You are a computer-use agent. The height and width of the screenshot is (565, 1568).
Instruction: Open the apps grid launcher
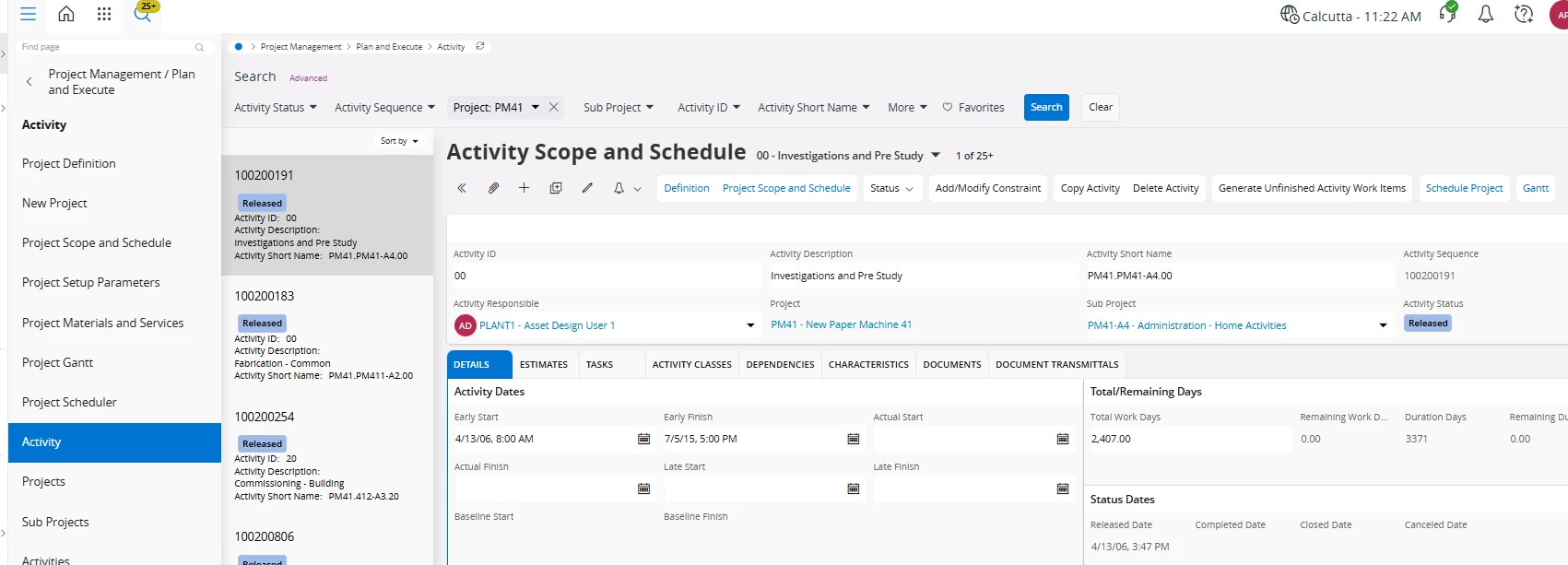click(104, 14)
